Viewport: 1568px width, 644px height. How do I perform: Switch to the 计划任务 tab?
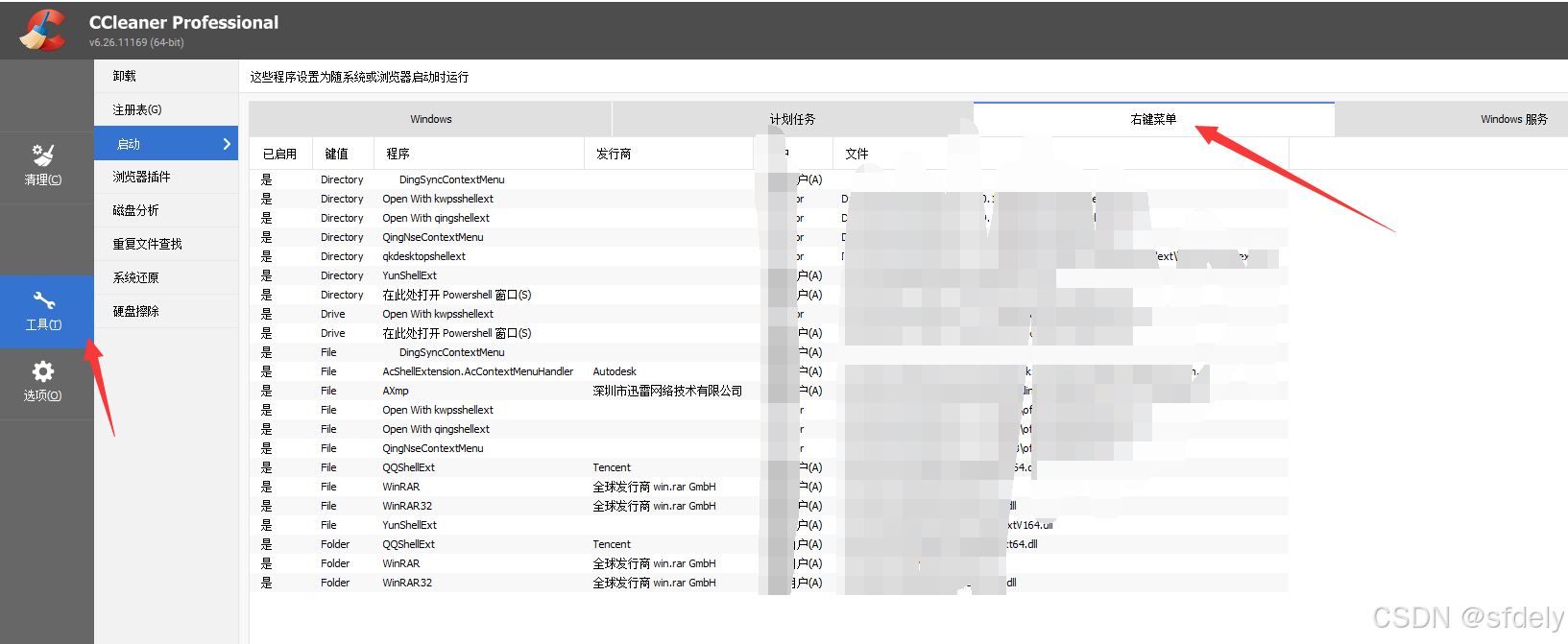(x=792, y=119)
